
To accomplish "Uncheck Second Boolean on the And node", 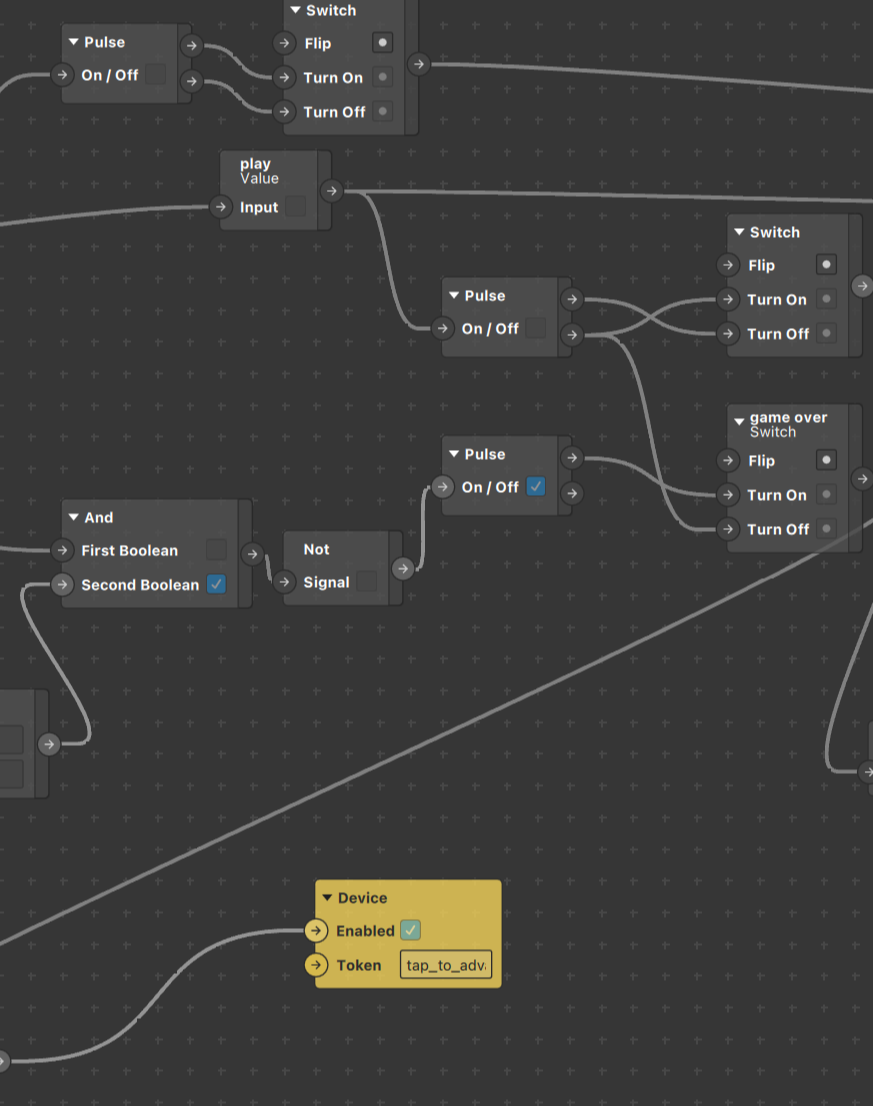I will click(x=216, y=585).
